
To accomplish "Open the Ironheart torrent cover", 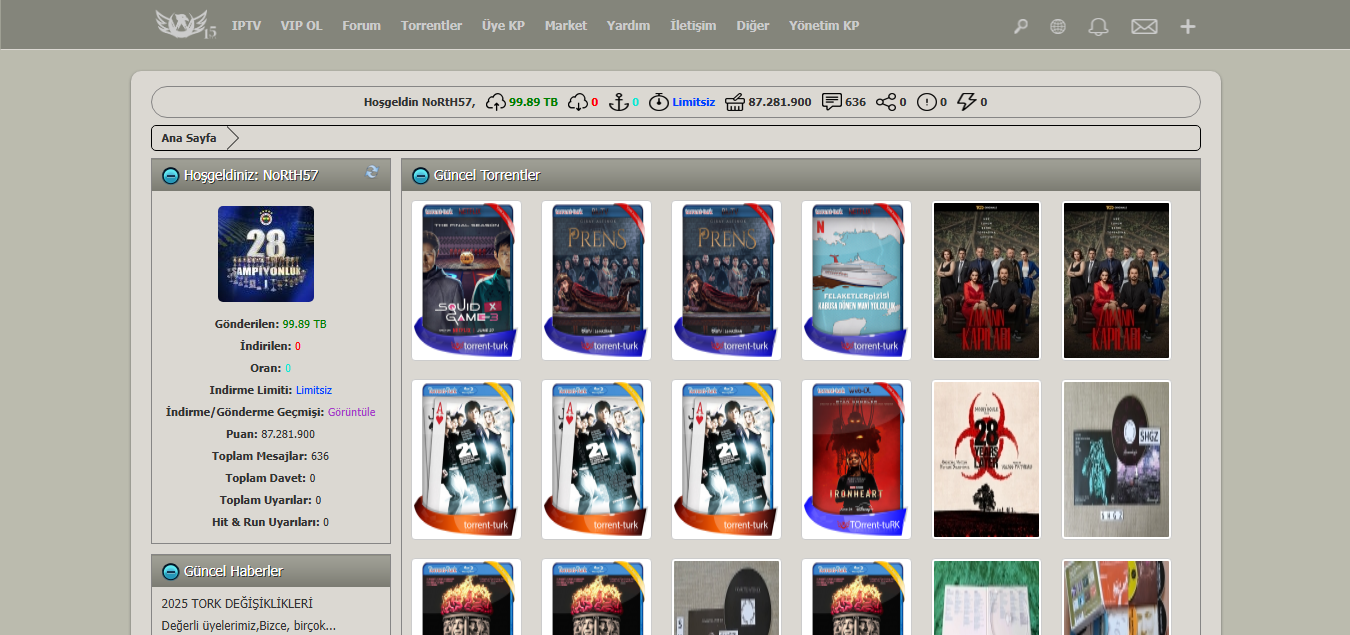I will click(x=857, y=460).
